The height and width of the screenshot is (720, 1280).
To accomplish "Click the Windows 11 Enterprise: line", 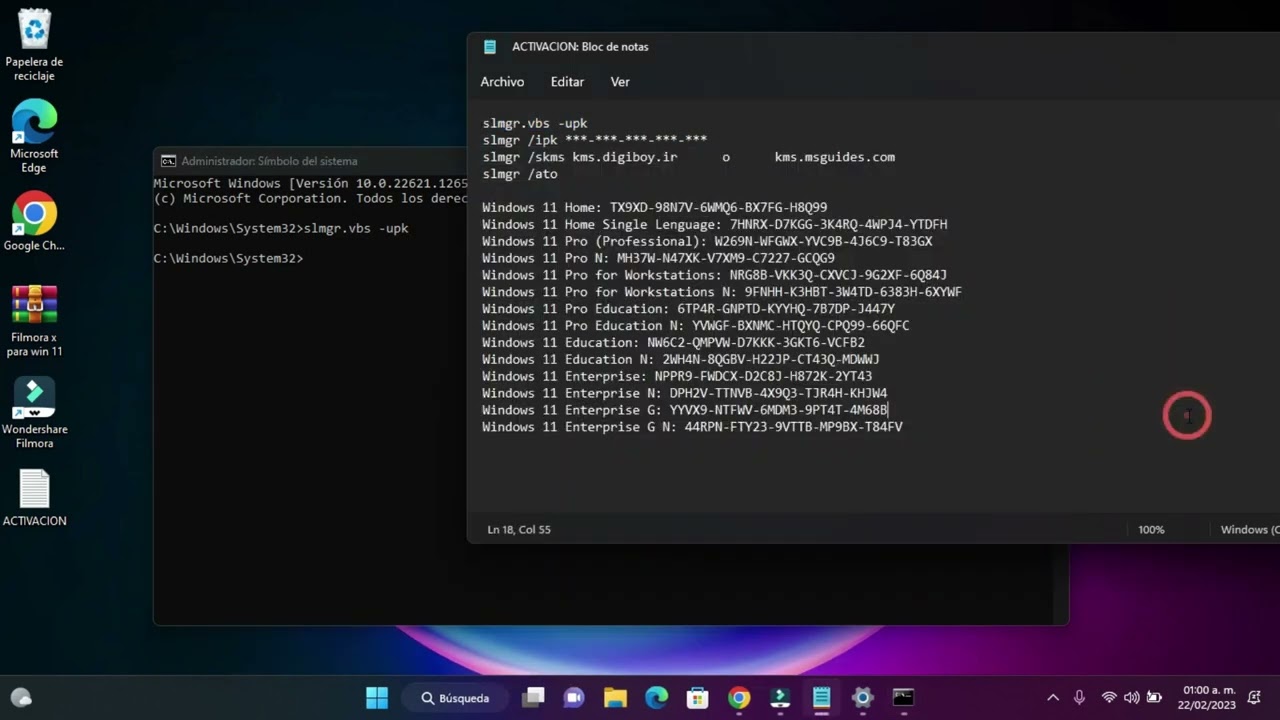I will click(677, 376).
